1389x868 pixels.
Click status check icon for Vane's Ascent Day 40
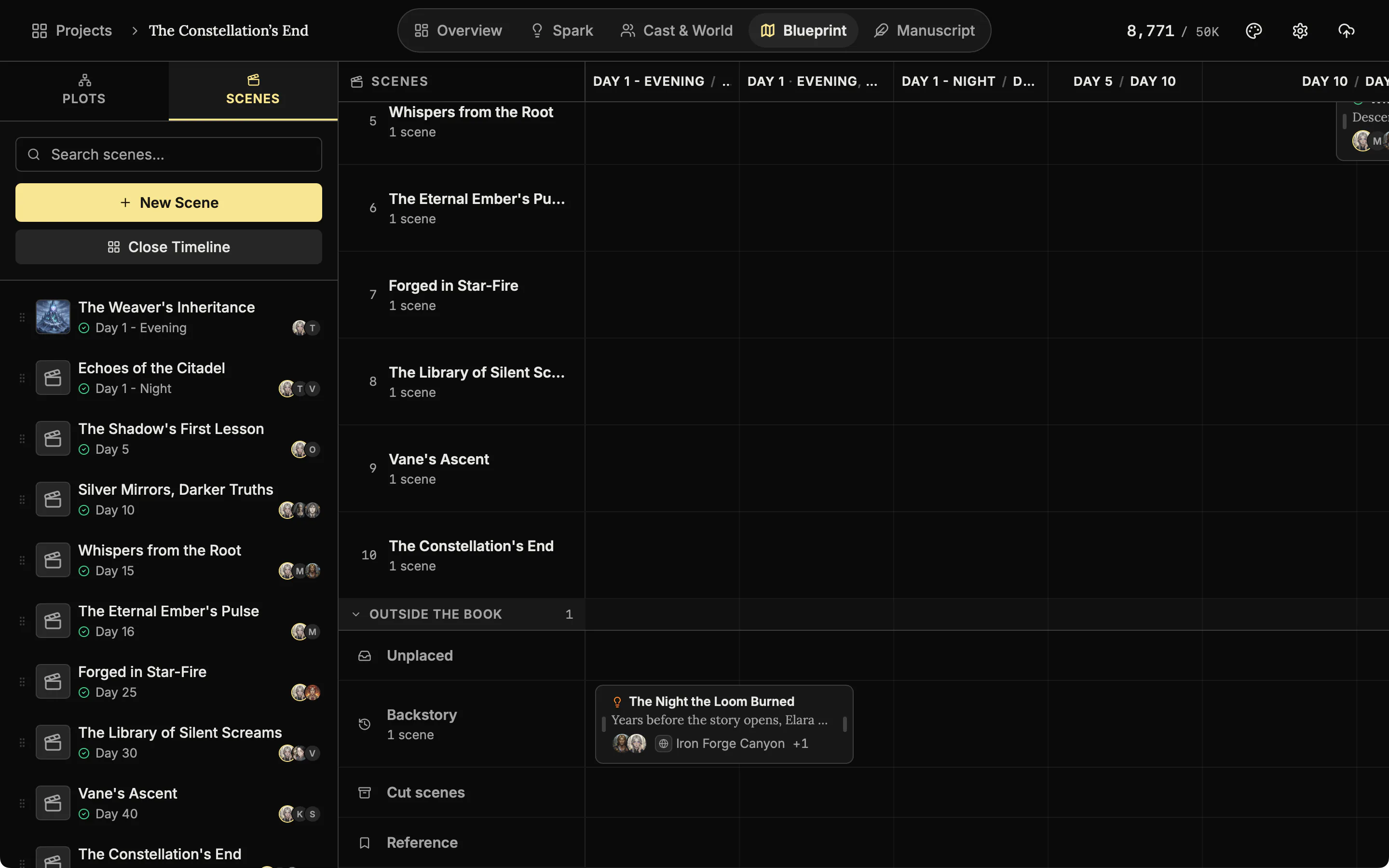point(84,814)
